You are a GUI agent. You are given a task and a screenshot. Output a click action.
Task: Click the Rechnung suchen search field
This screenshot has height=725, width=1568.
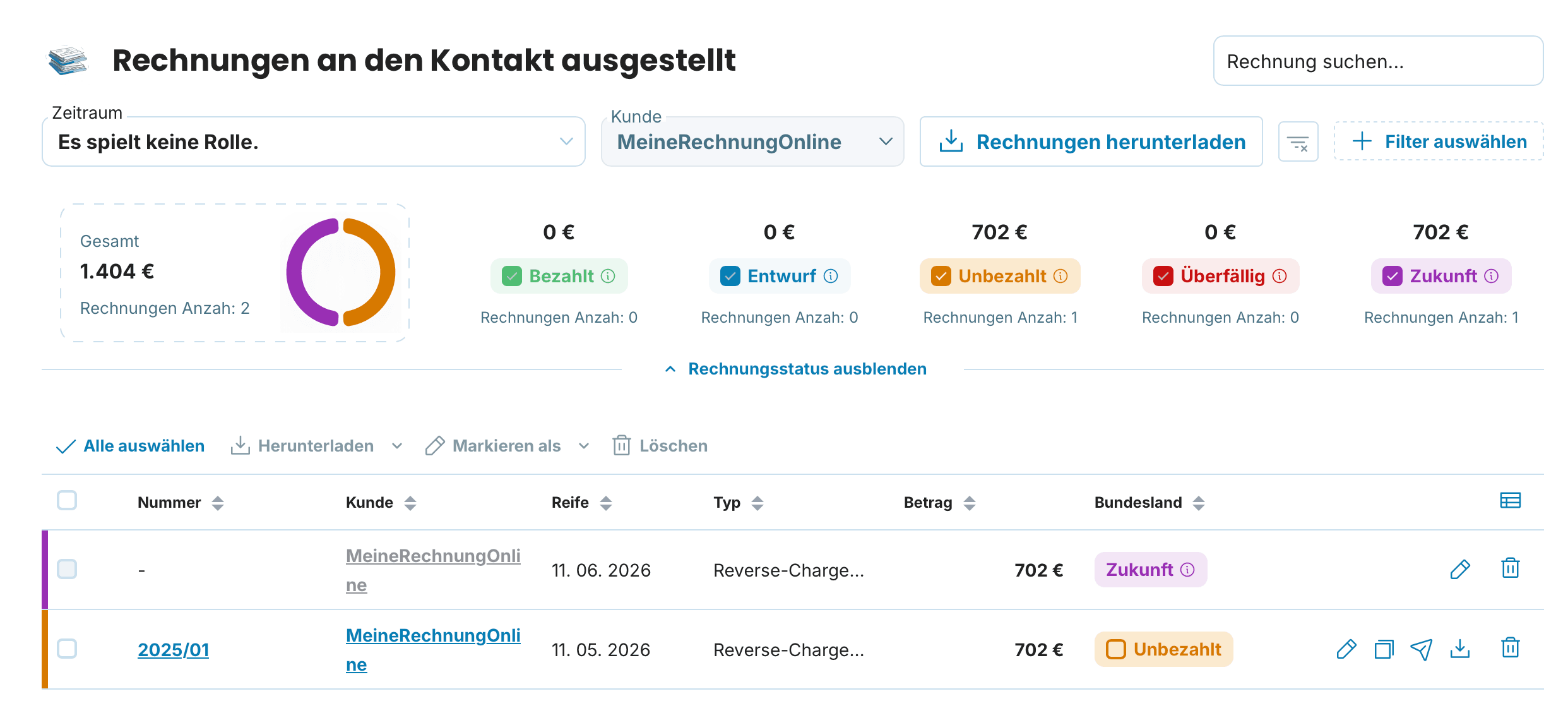coord(1378,61)
